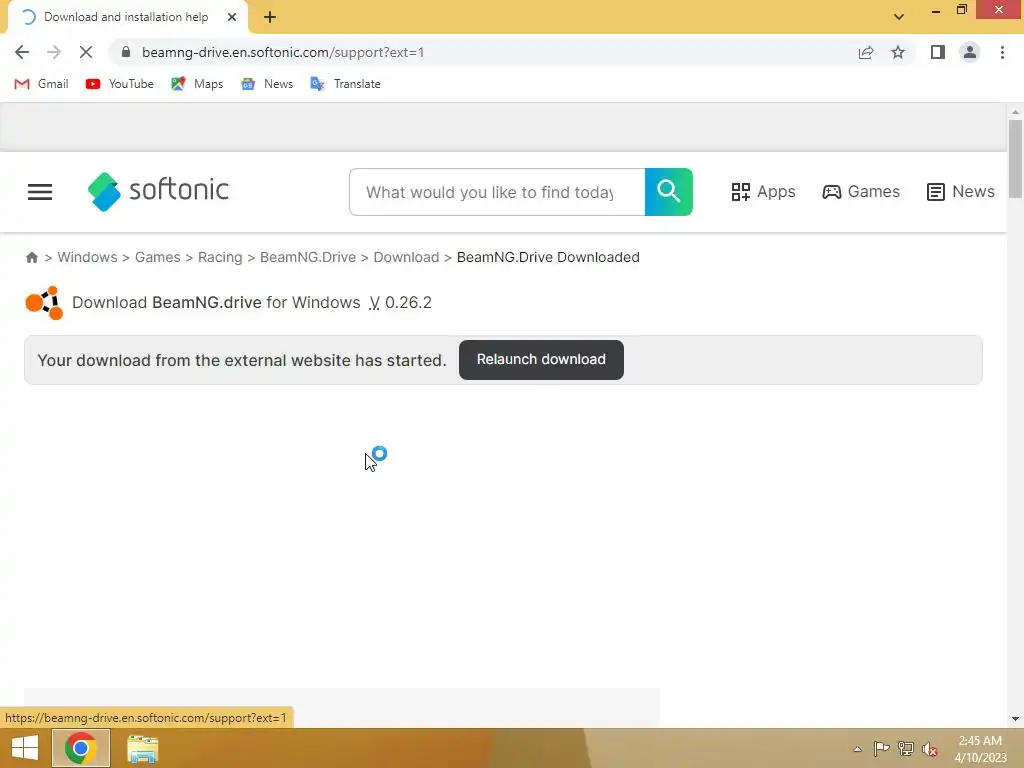1024x768 pixels.
Task: Go to Games breadcrumb
Action: click(x=157, y=257)
